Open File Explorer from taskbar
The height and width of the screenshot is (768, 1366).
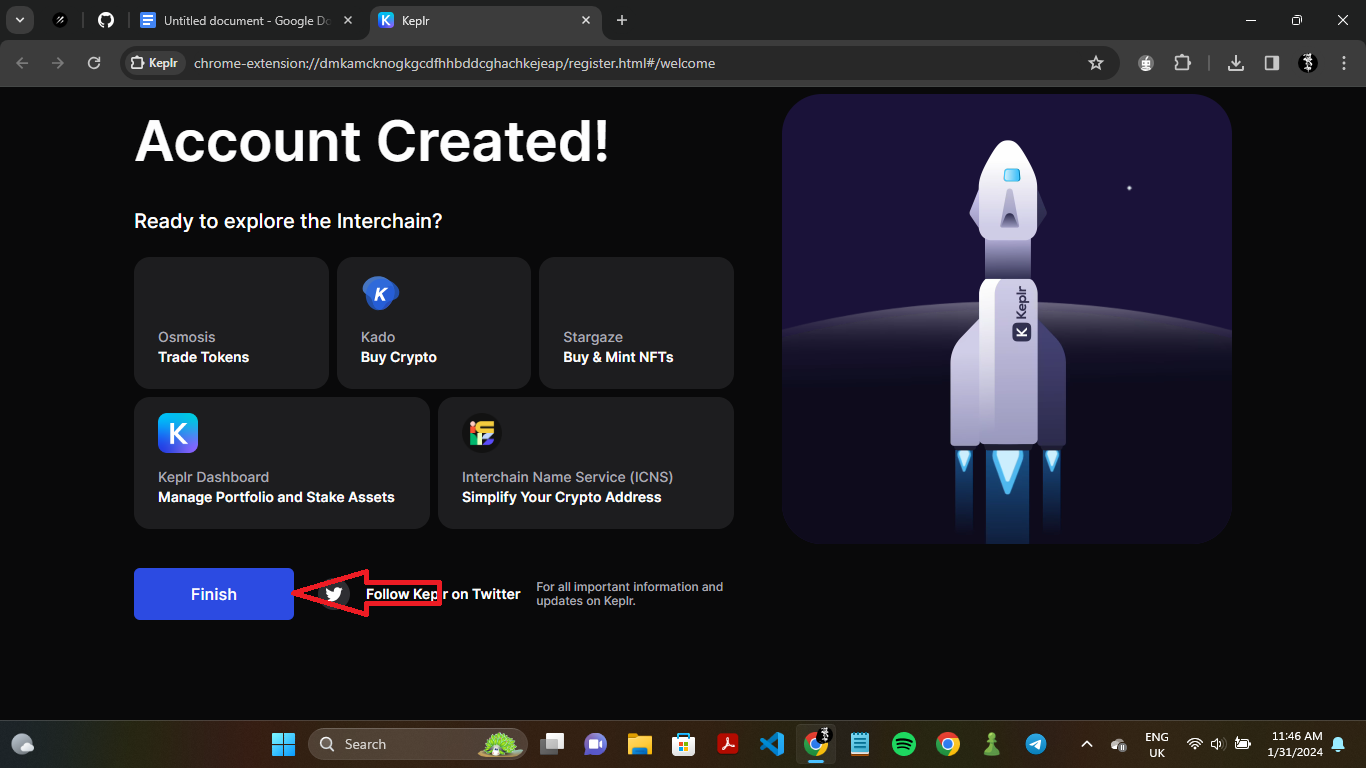tap(640, 744)
